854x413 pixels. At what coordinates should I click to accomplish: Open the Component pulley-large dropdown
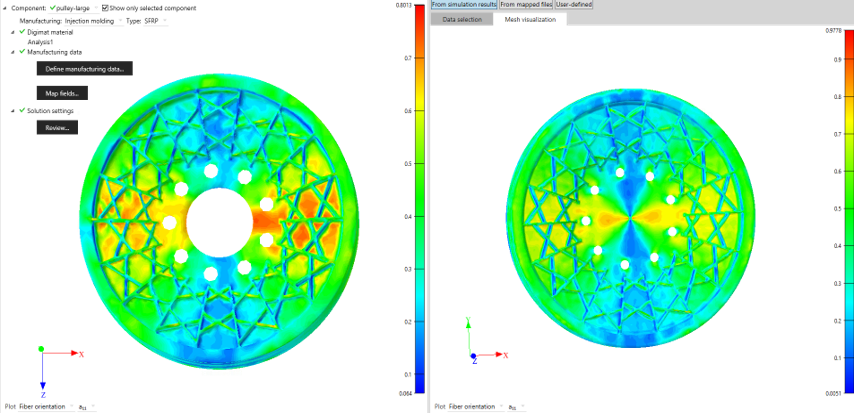point(74,8)
